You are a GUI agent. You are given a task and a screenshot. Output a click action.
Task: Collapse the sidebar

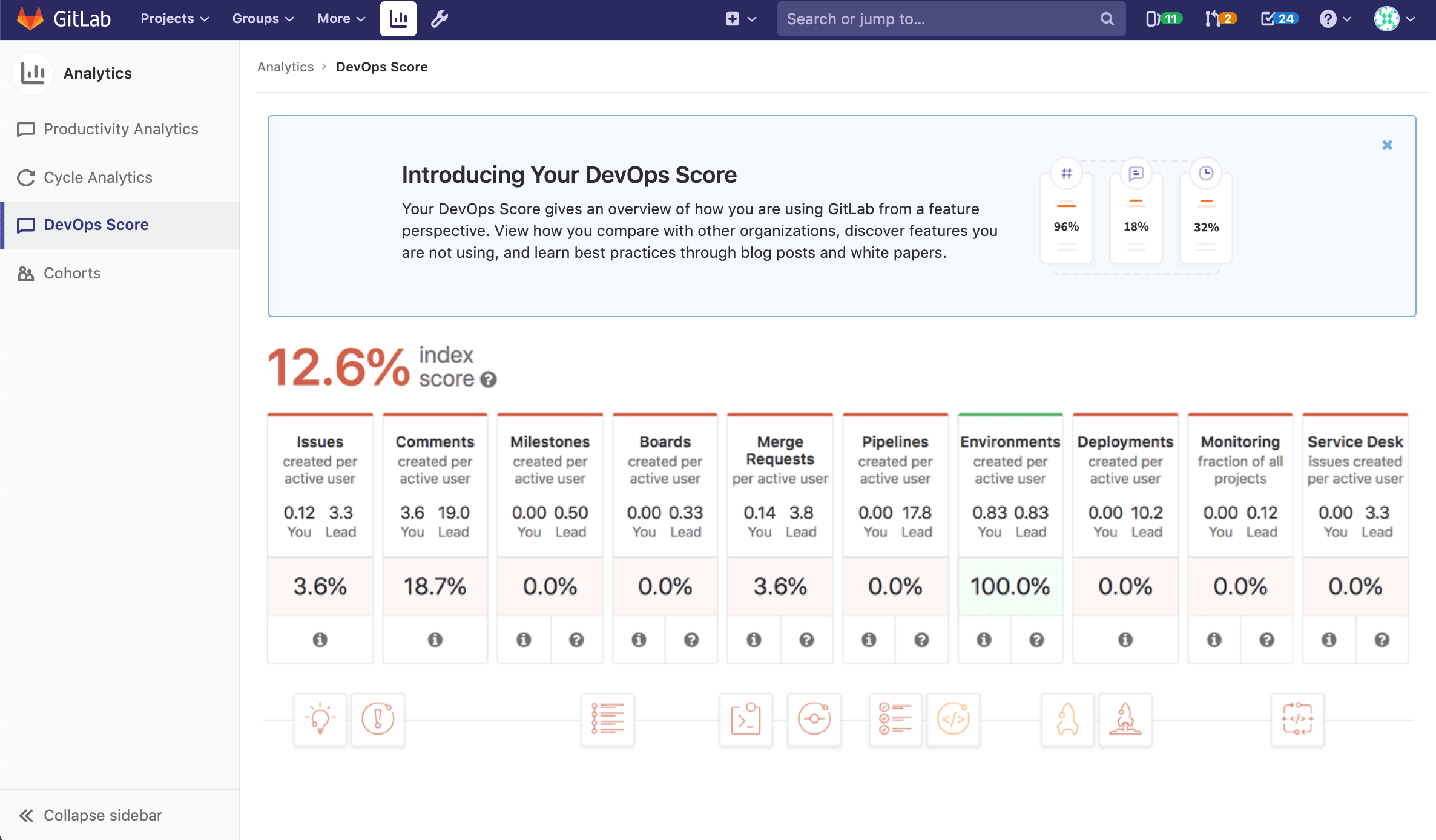pos(90,815)
